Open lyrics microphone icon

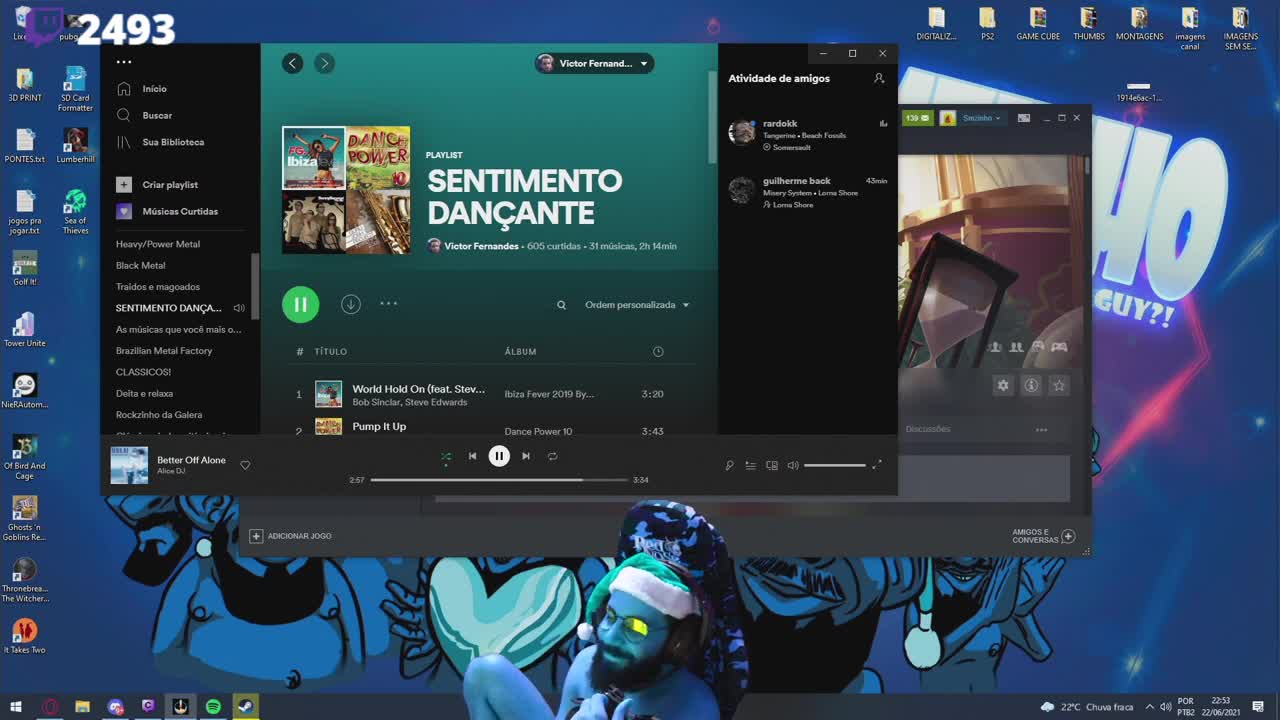pos(729,465)
